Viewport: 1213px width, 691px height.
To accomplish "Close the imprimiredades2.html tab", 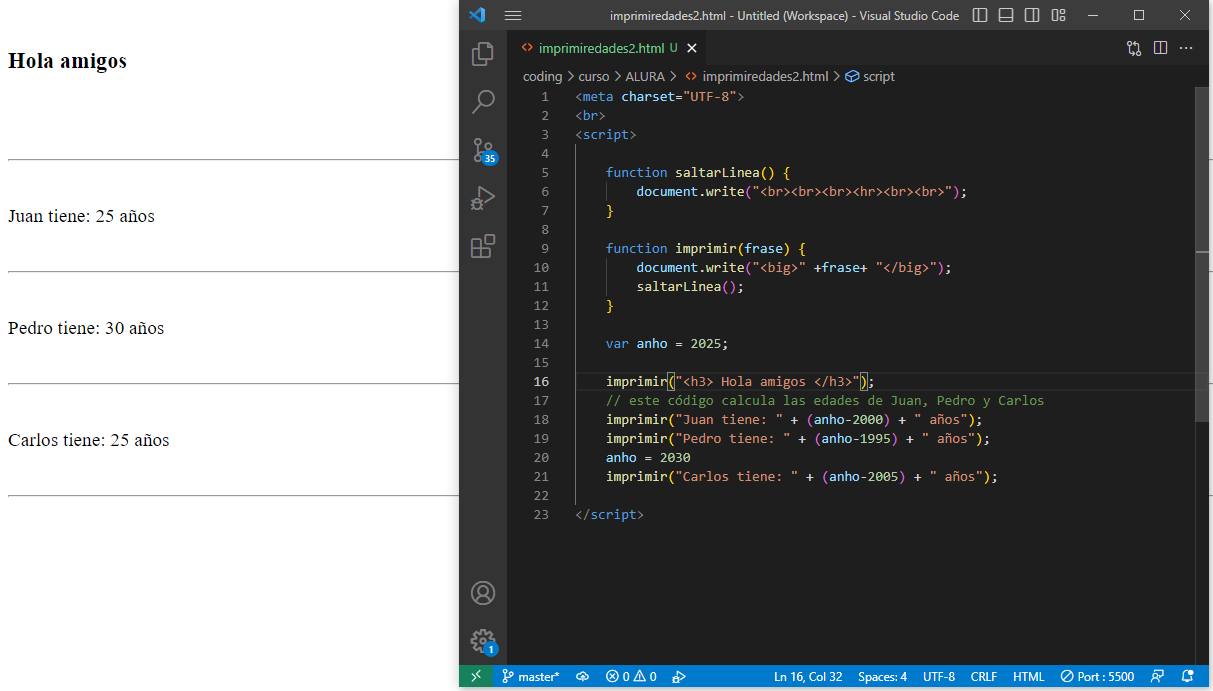I will [692, 48].
